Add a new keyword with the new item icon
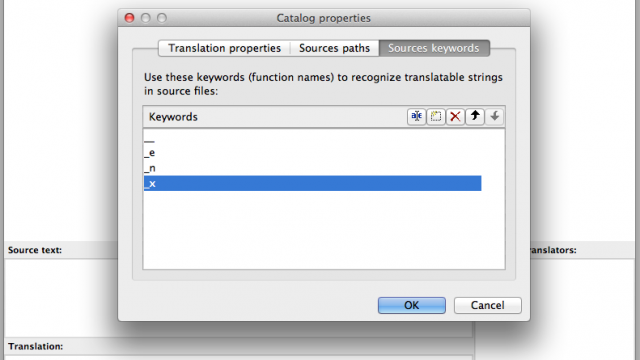Screen dimensions: 640x360 pos(436,117)
